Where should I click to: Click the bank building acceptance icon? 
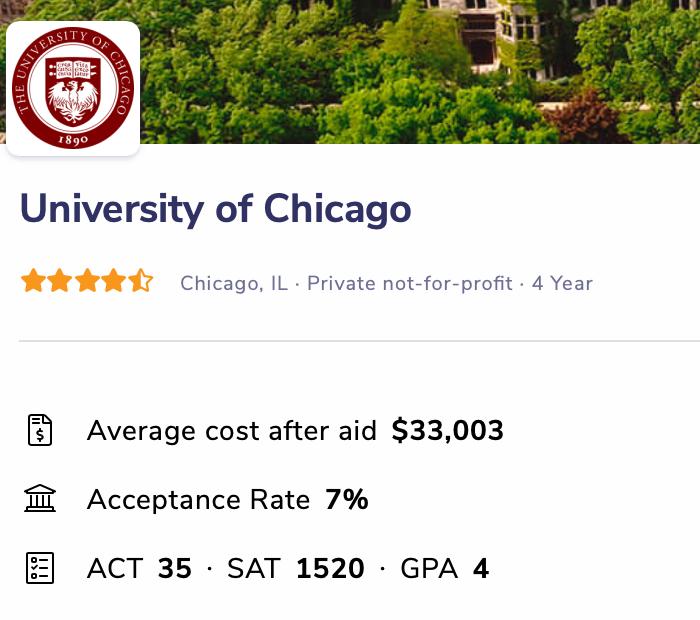point(39,500)
